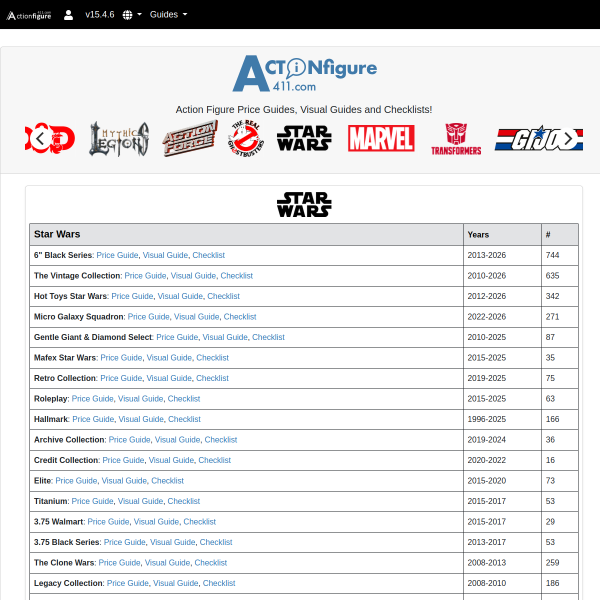Go to next brands in carousel
The image size is (600, 600).
tap(568, 139)
